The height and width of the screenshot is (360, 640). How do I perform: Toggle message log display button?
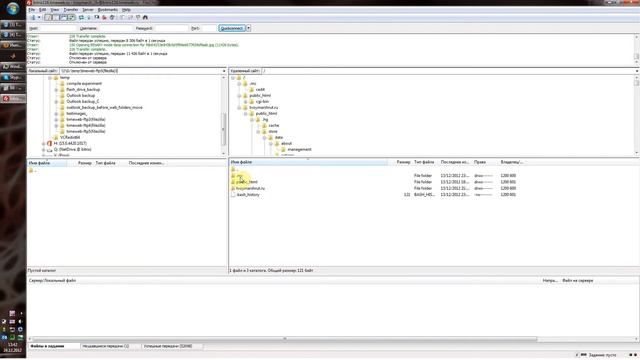pos(48,18)
